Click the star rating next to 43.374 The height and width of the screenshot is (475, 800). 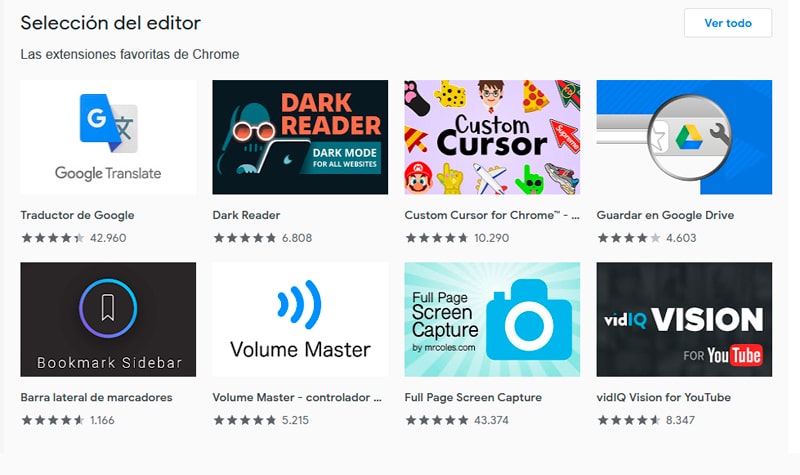[437, 420]
